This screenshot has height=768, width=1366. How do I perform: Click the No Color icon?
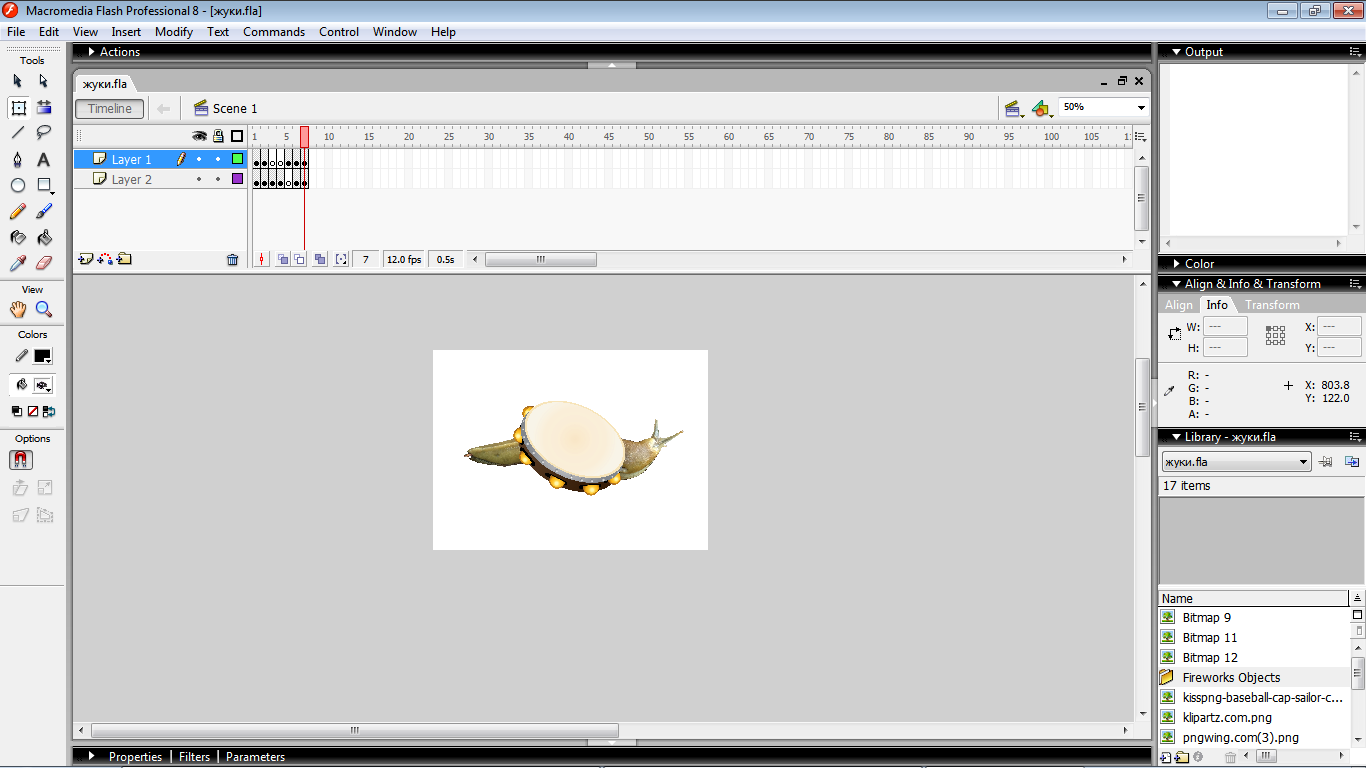(33, 411)
